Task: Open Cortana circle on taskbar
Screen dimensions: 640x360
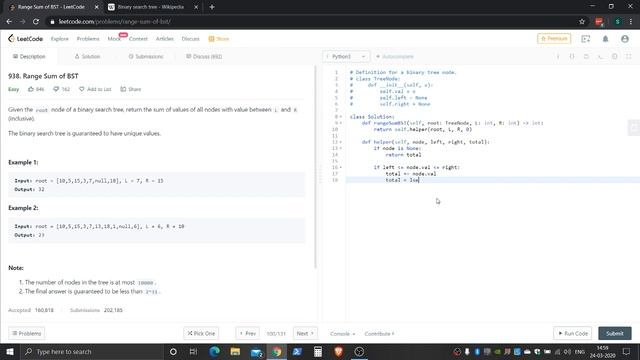Action: click(x=173, y=351)
